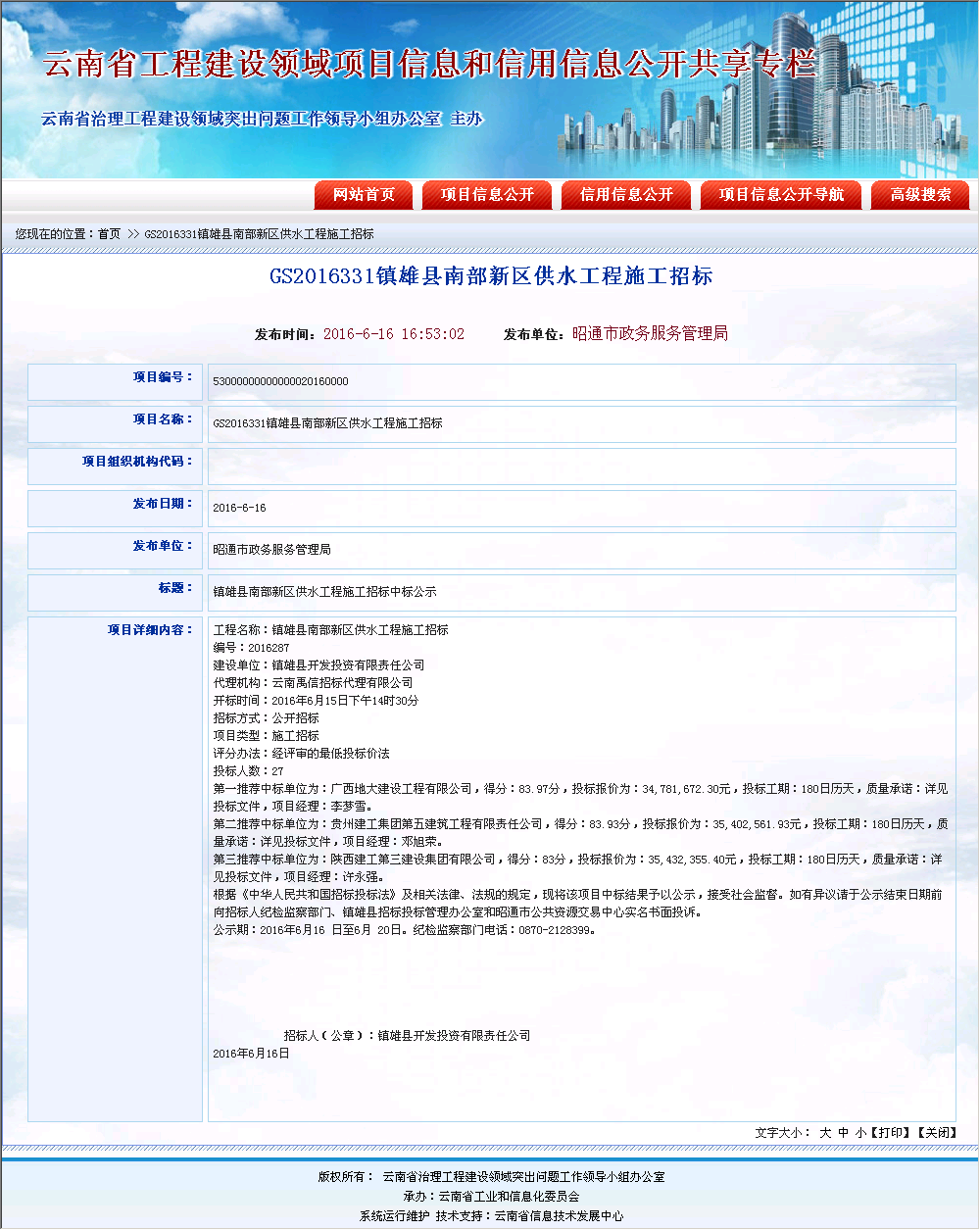
Task: Set font size to 中
Action: pos(843,1132)
